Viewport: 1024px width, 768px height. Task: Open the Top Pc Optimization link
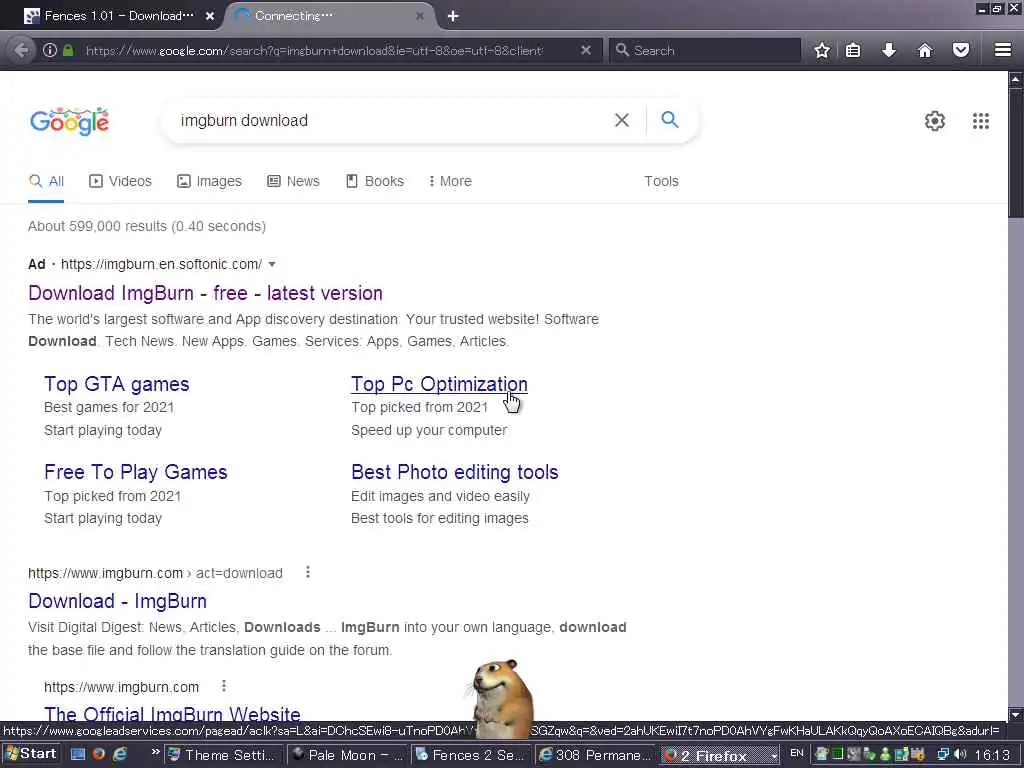click(439, 384)
